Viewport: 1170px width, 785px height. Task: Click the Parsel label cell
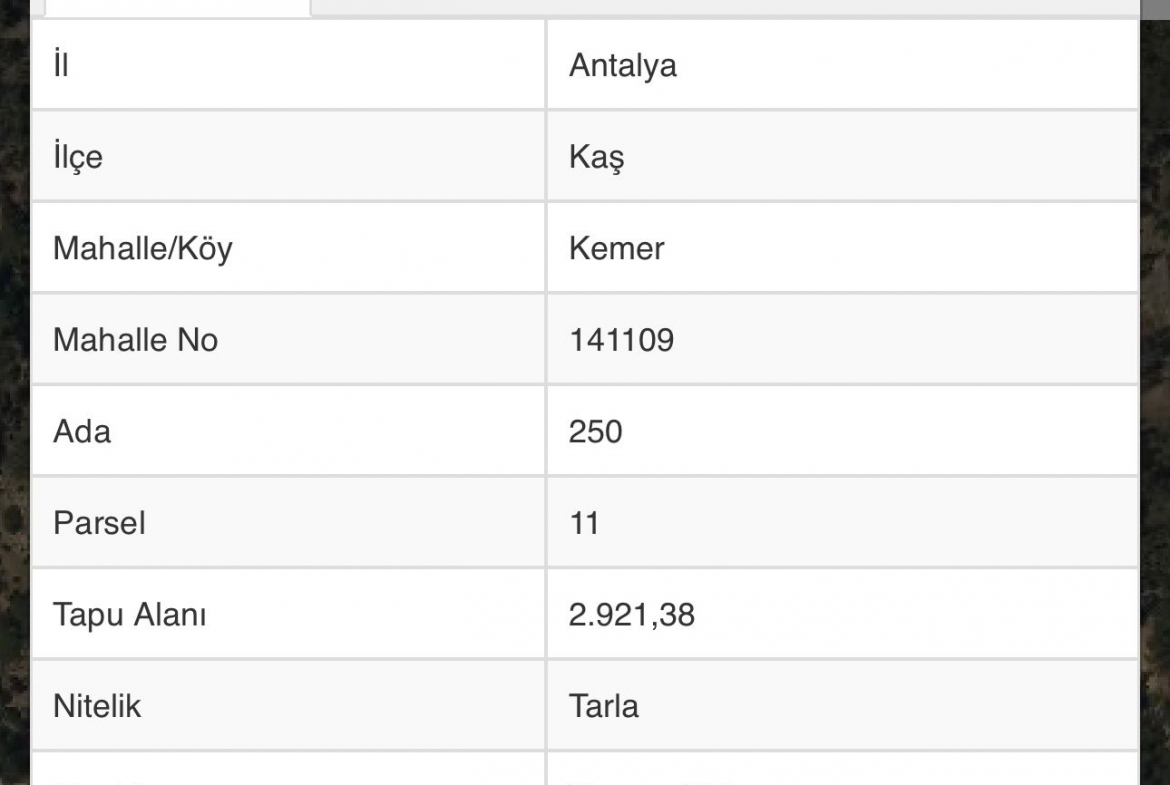289,523
